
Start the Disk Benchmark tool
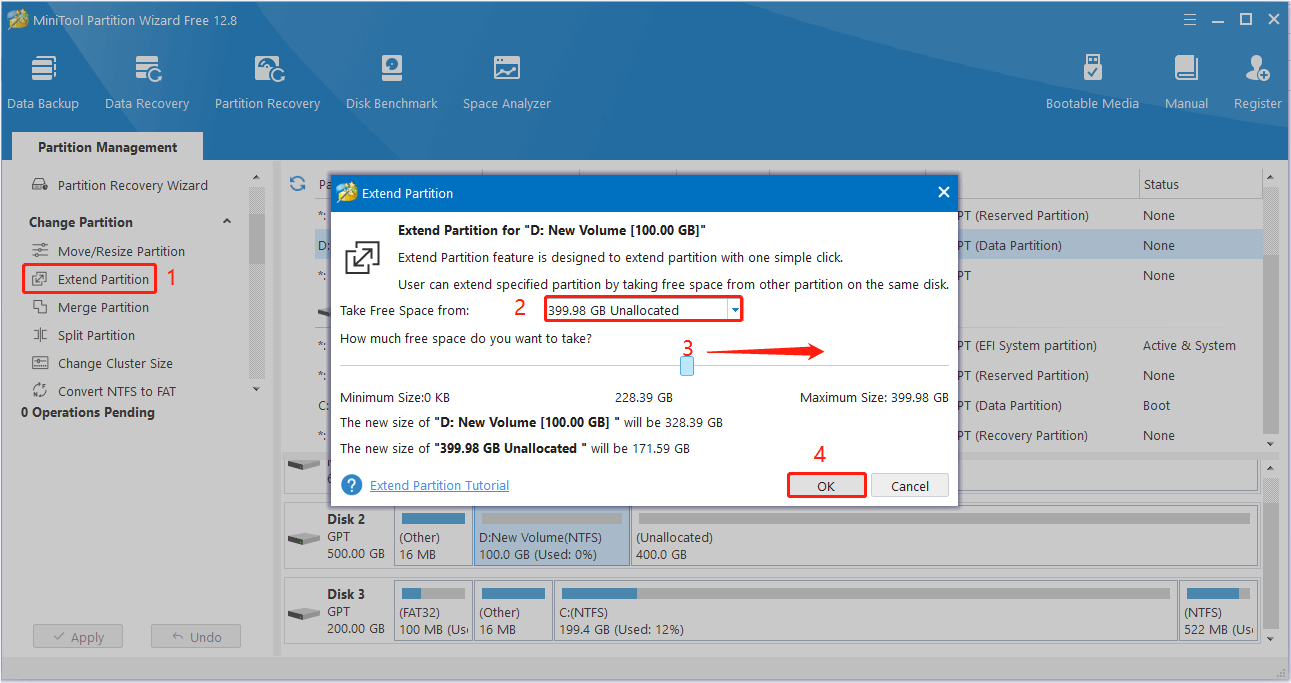392,82
